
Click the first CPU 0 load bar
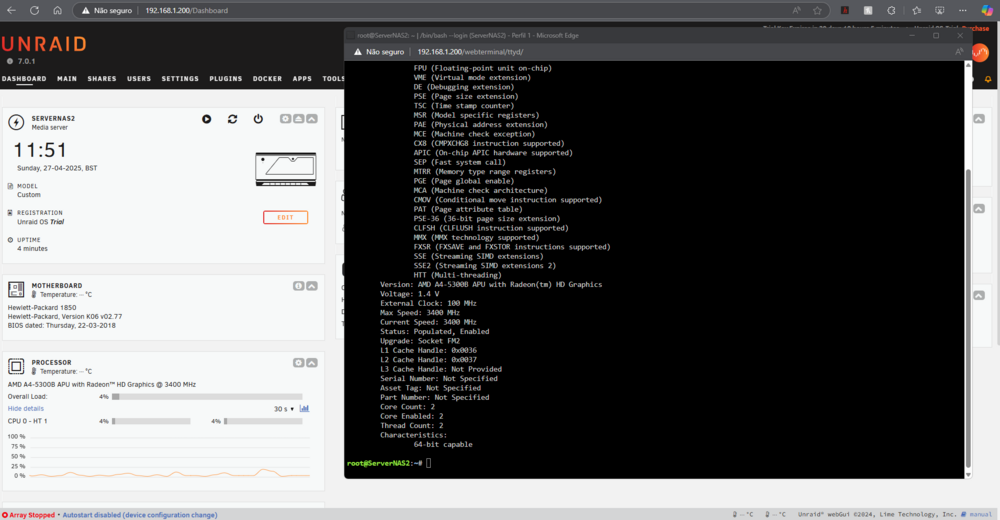pos(151,421)
